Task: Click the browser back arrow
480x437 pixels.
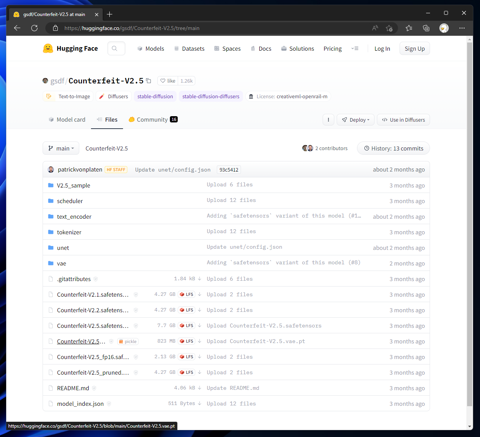Action: click(17, 28)
